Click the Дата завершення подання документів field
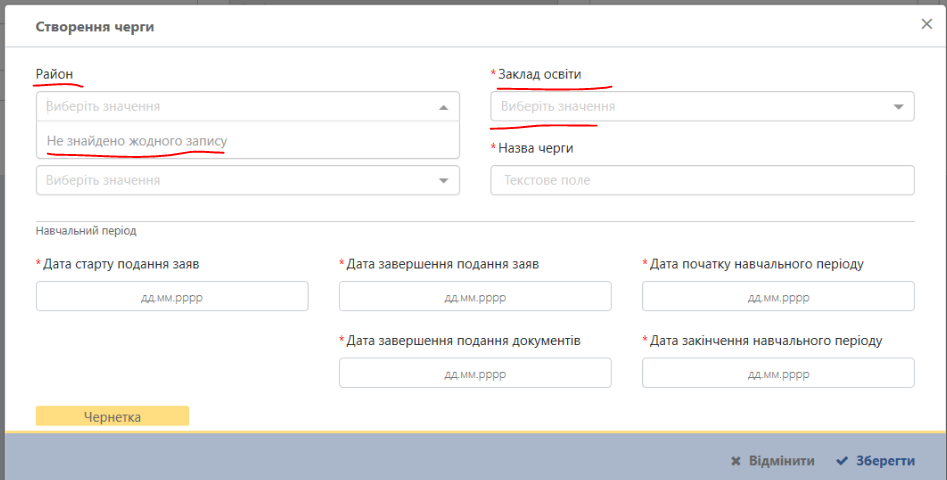947x480 pixels. [x=475, y=373]
